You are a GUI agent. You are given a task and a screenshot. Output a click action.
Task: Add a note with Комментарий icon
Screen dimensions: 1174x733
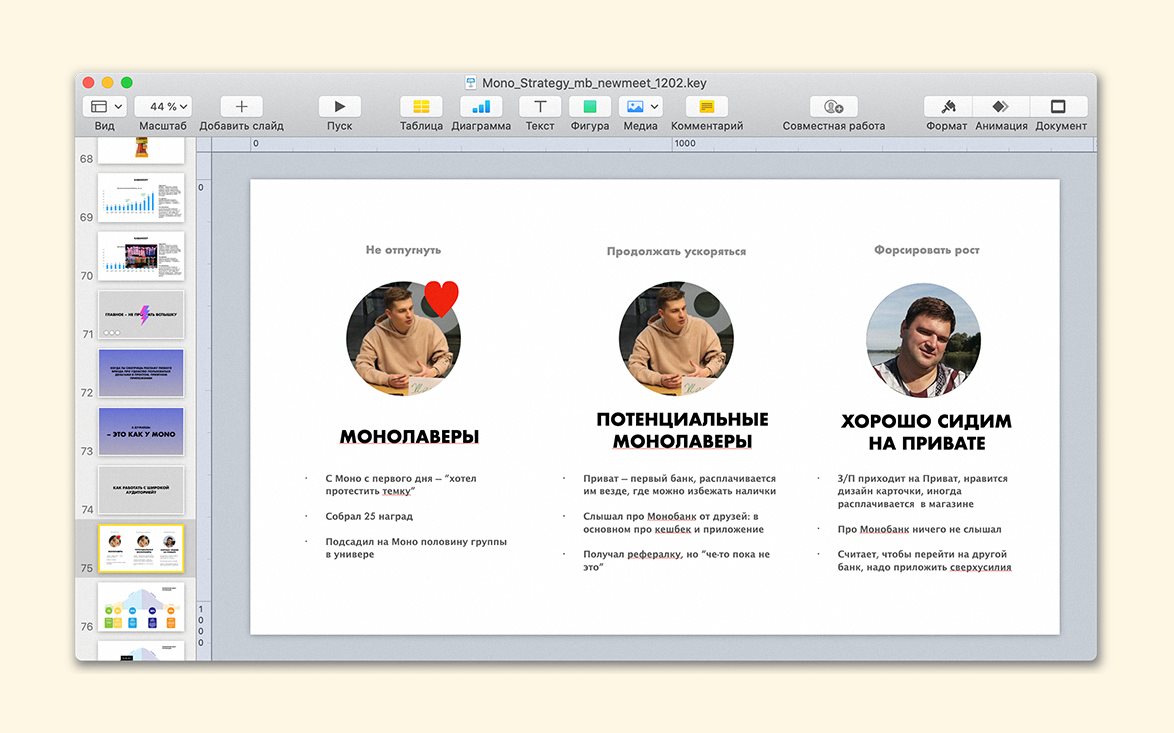click(707, 106)
